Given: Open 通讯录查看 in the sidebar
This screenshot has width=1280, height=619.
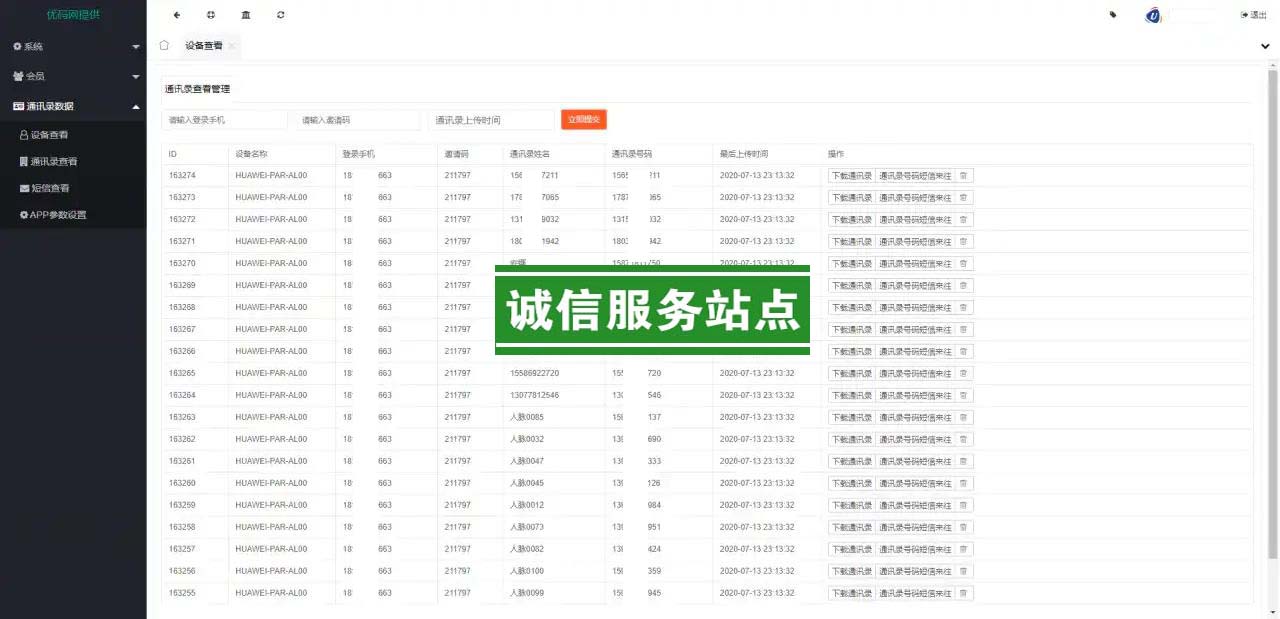Looking at the screenshot, I should [54, 161].
